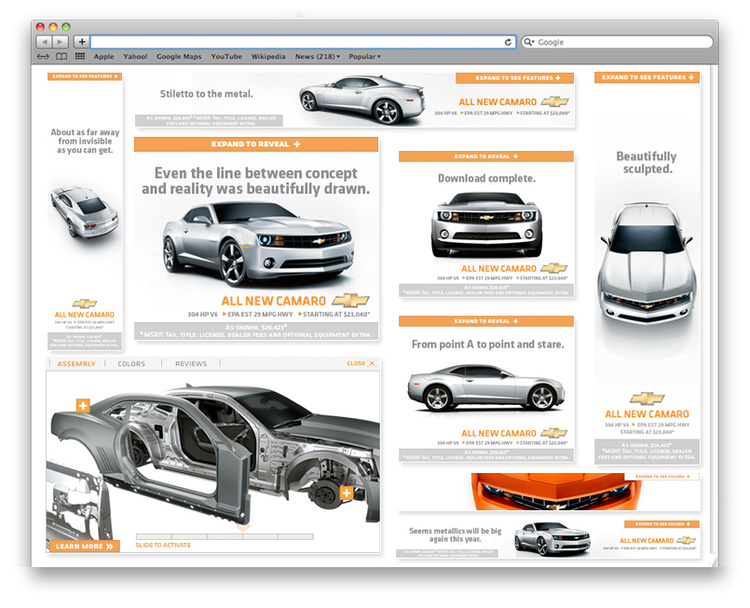Expand the Popular bookmark folder
Viewport: 750px width, 608px height.
click(x=364, y=56)
